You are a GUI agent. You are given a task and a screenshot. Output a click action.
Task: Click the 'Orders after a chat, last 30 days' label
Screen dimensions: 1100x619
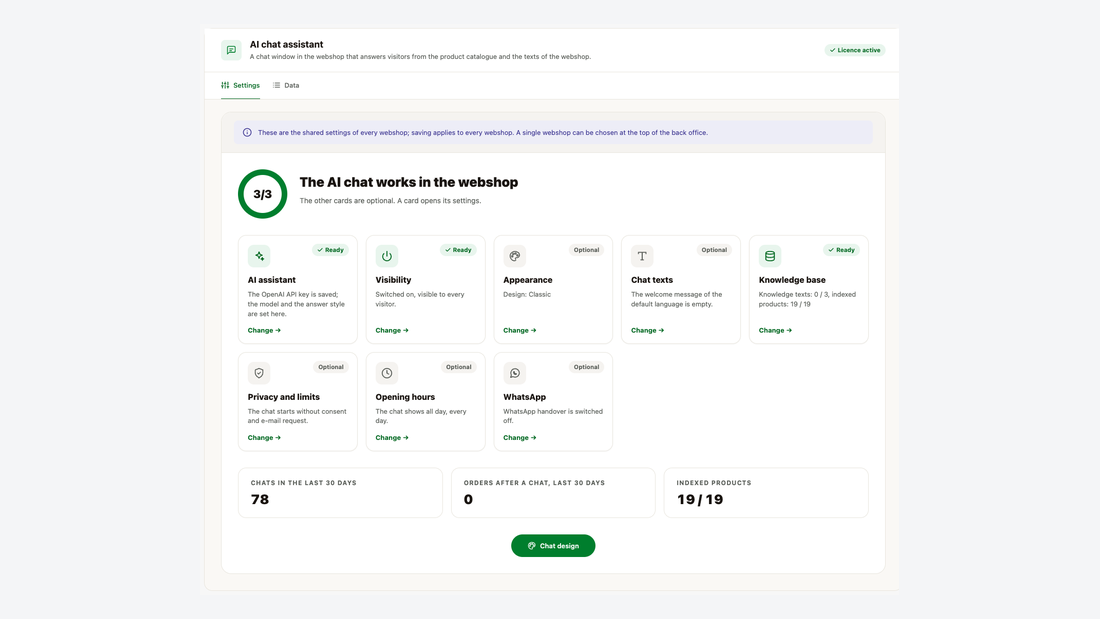534,483
